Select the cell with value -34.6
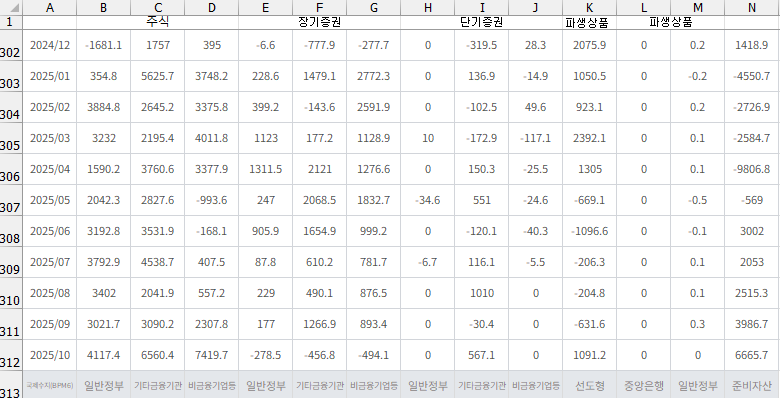Viewport: 780px width, 398px height. coord(427,200)
